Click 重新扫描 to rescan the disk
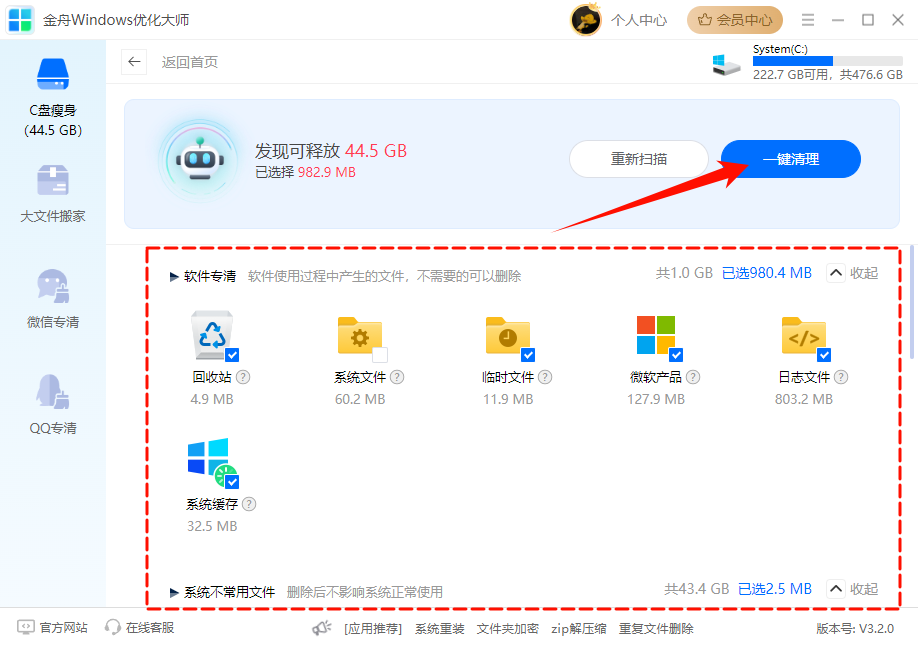 point(639,159)
